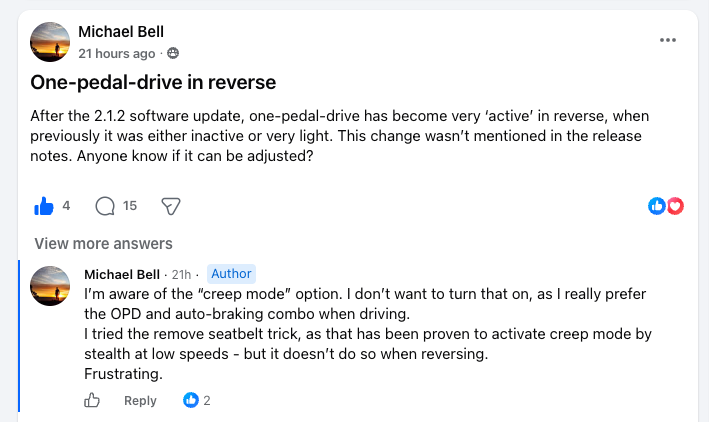The width and height of the screenshot is (709, 422).
Task: Click the red heart reaction icon
Action: 675,206
